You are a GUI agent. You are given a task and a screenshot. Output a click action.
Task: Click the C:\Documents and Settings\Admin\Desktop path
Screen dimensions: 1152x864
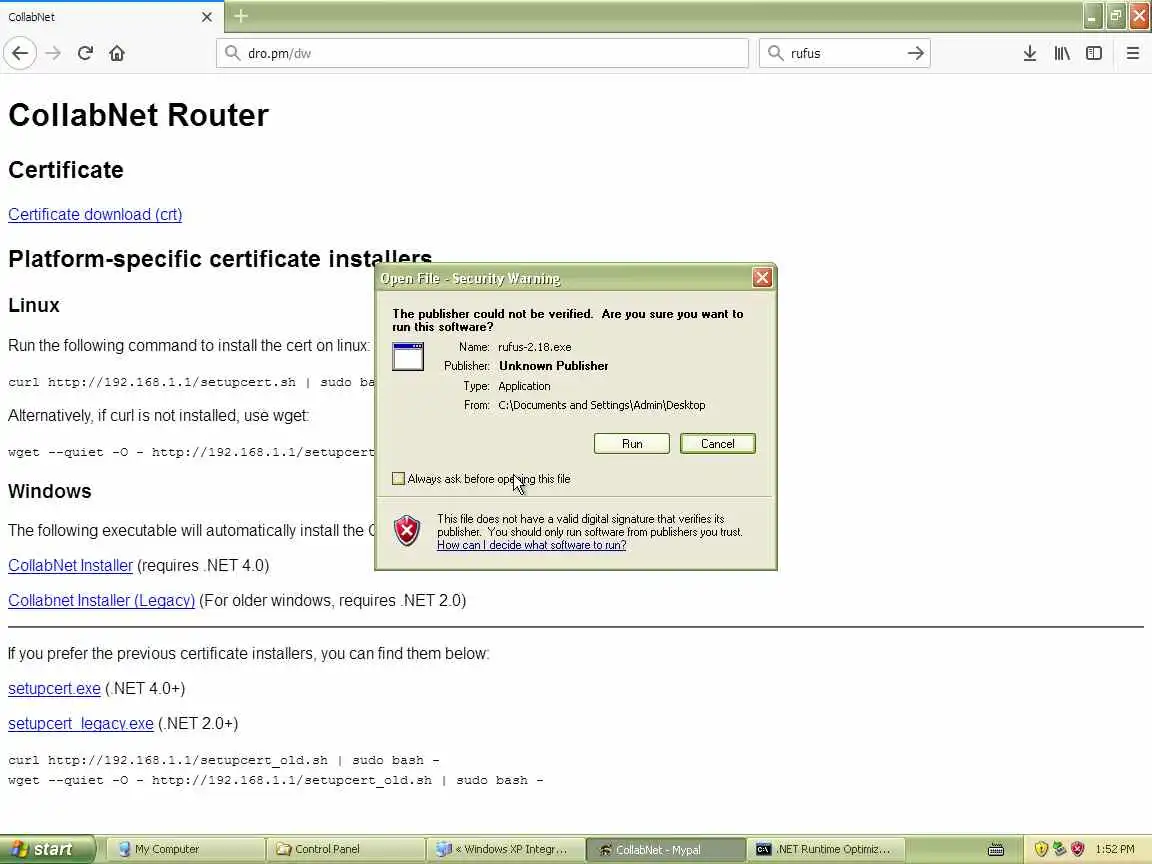coord(601,405)
